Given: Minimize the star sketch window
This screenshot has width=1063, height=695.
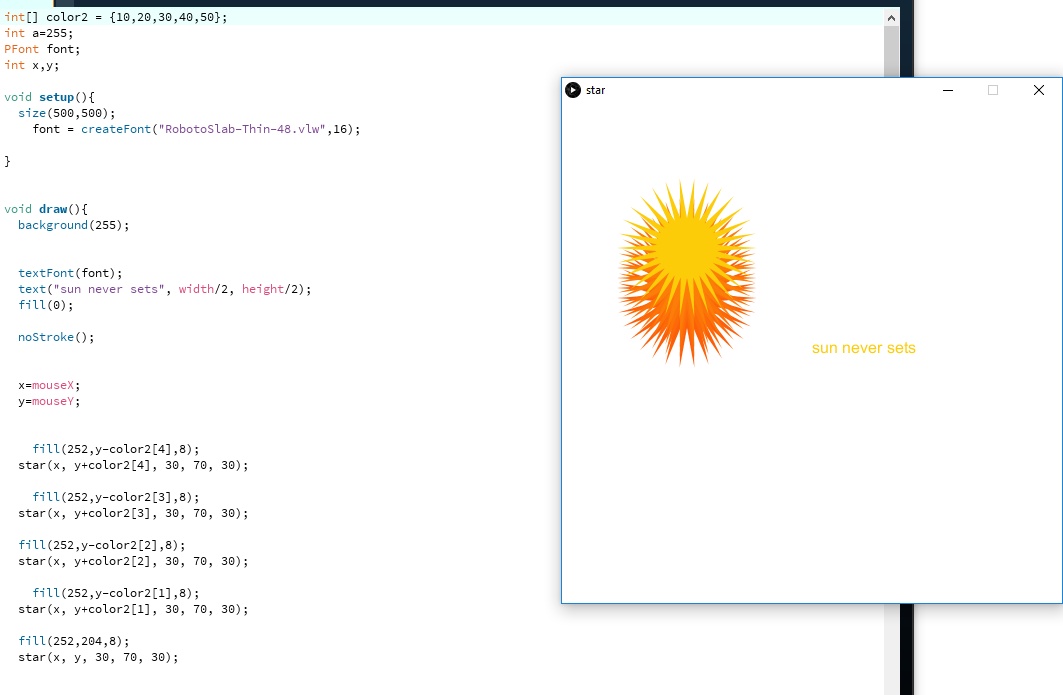Looking at the screenshot, I should (x=948, y=90).
